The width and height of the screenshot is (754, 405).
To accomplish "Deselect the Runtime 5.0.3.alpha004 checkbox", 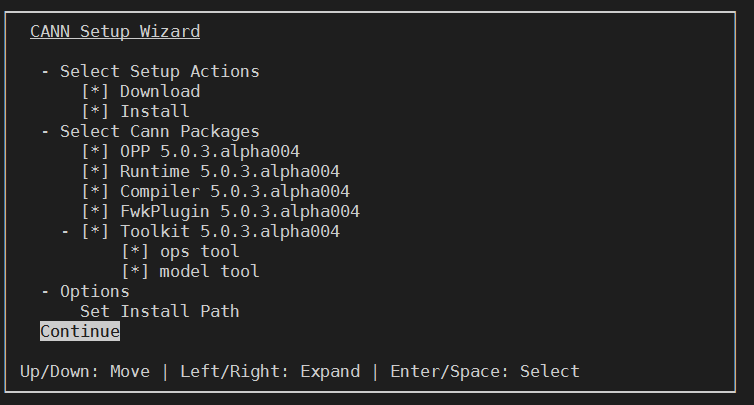I will 95,172.
